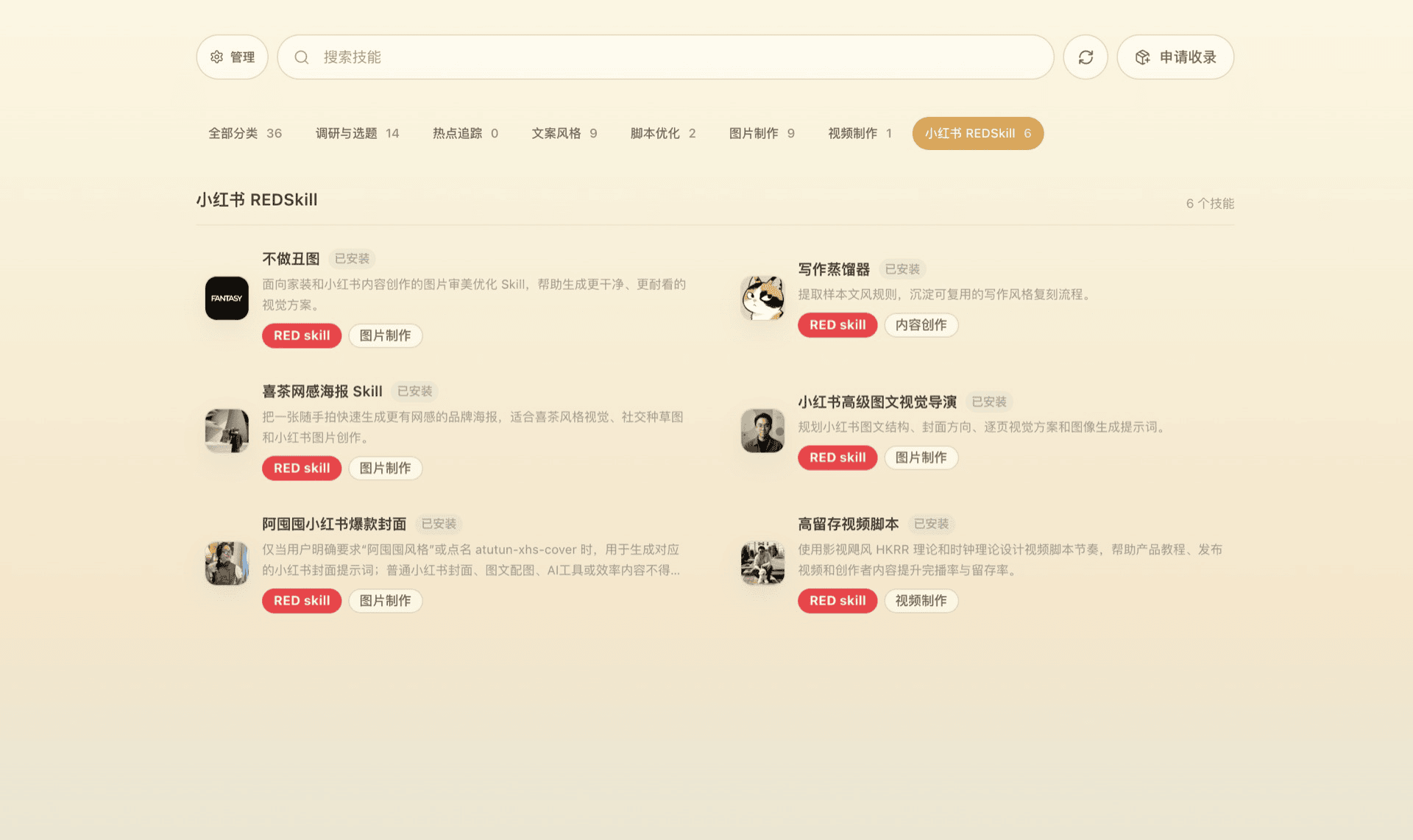Switch to the 脚本优化 tab
Image resolution: width=1413 pixels, height=840 pixels.
click(x=663, y=133)
